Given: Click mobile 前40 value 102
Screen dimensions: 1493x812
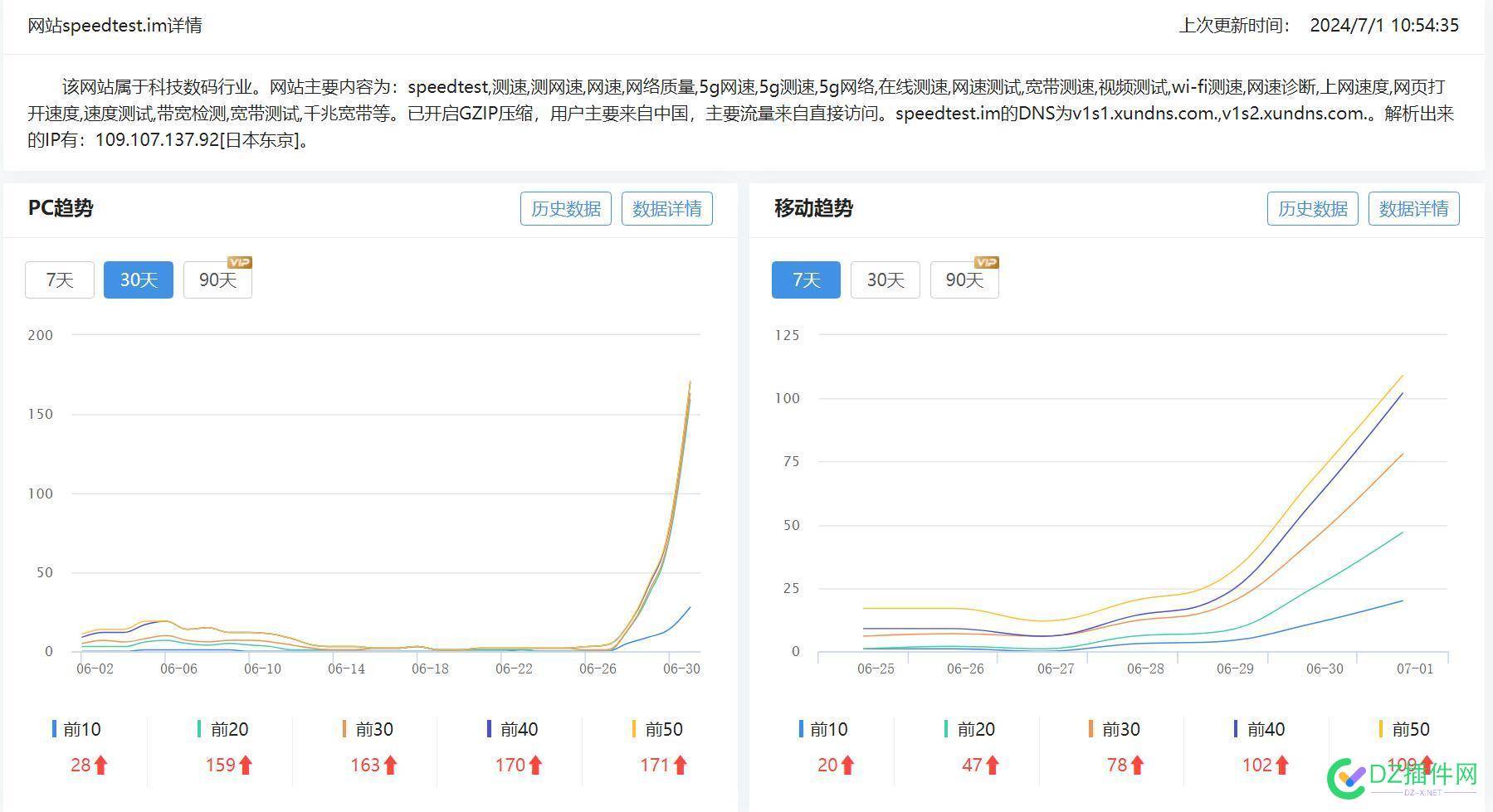Looking at the screenshot, I should coord(1257,765).
